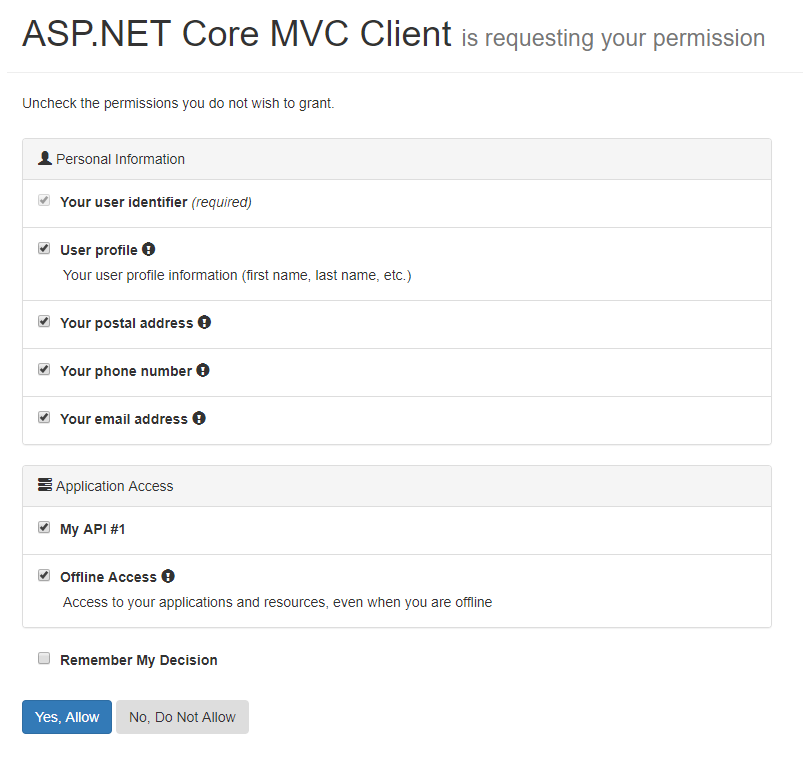Click the info icon beside email address
Image resolution: width=803 pixels, height=758 pixels.
pos(199,418)
